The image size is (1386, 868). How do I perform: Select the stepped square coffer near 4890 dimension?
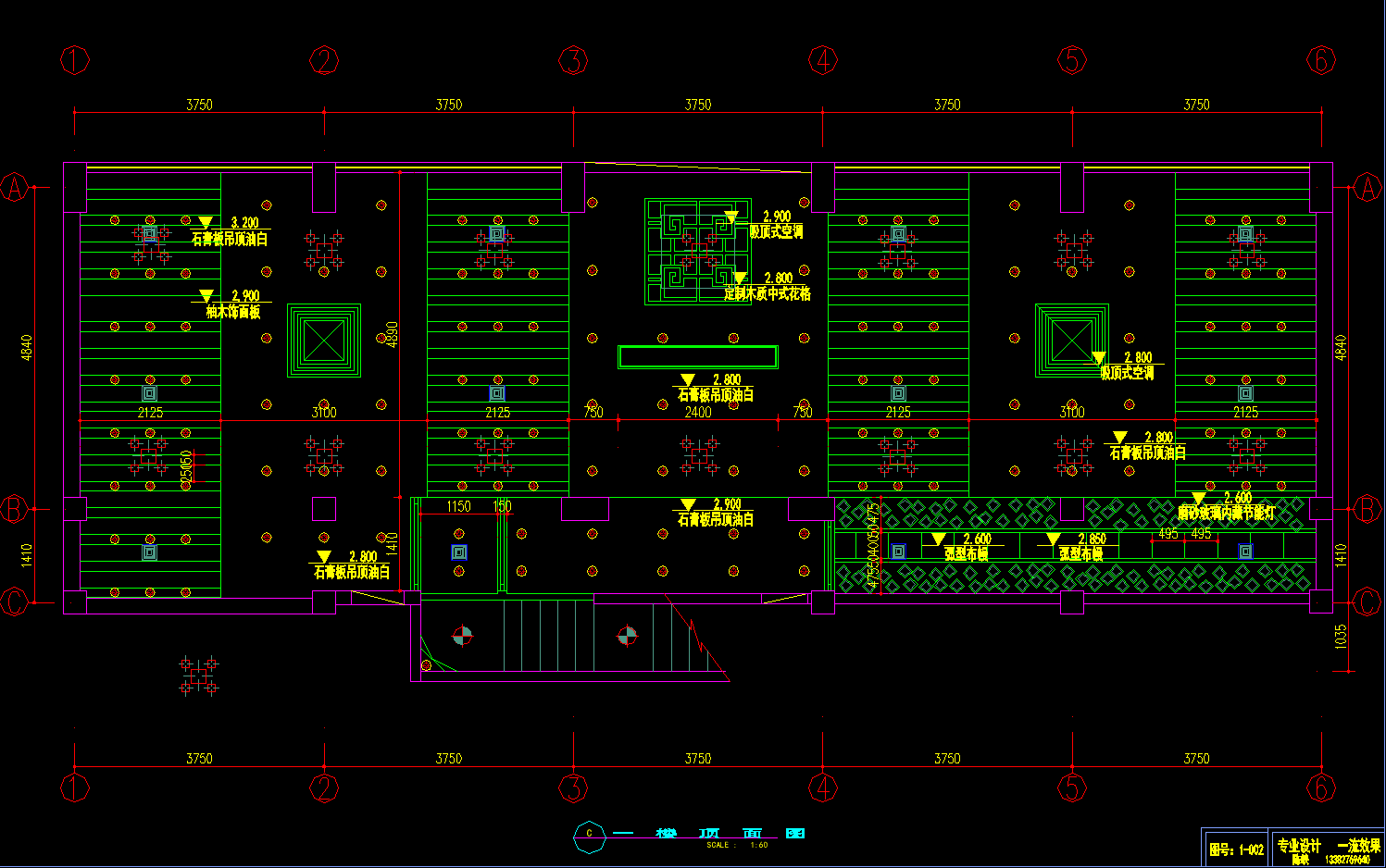323,340
